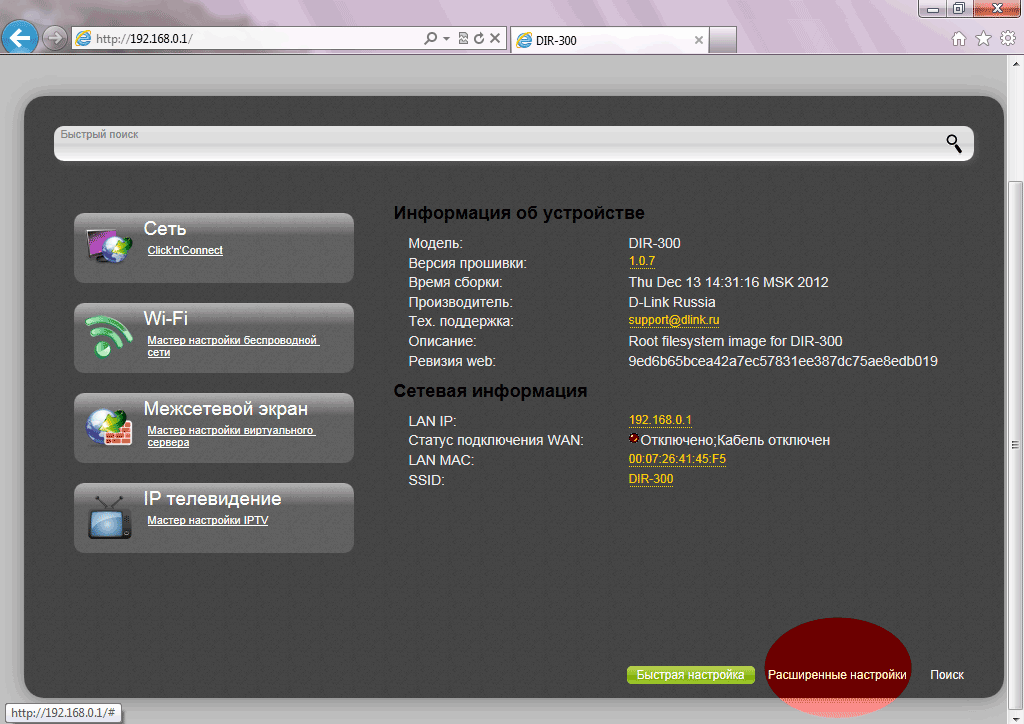Stop loading with the X icon in address bar
The image size is (1024, 724).
pyautogui.click(x=495, y=39)
